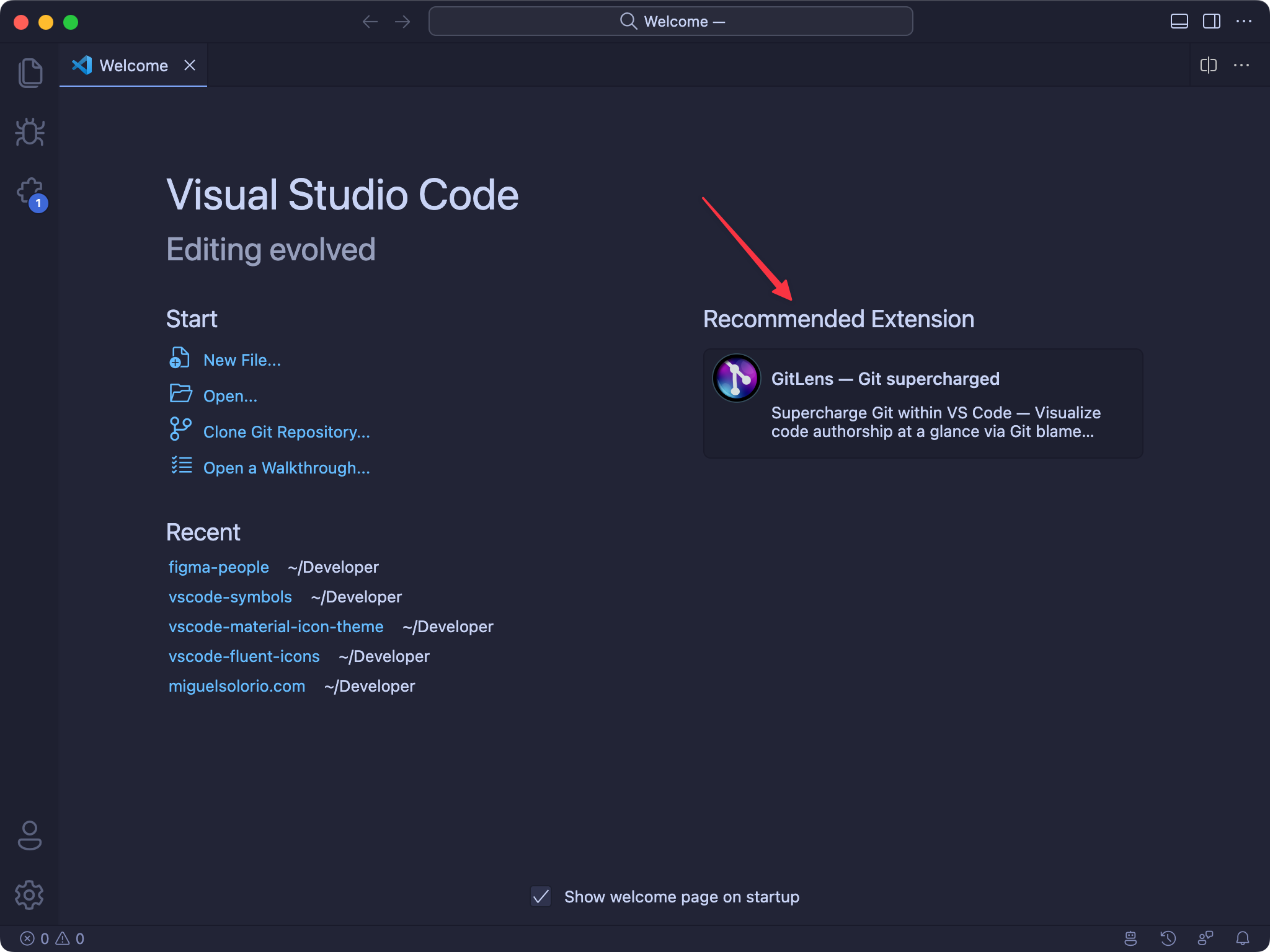
Task: Open recent vscode-material-icon-theme folder
Action: coord(276,627)
